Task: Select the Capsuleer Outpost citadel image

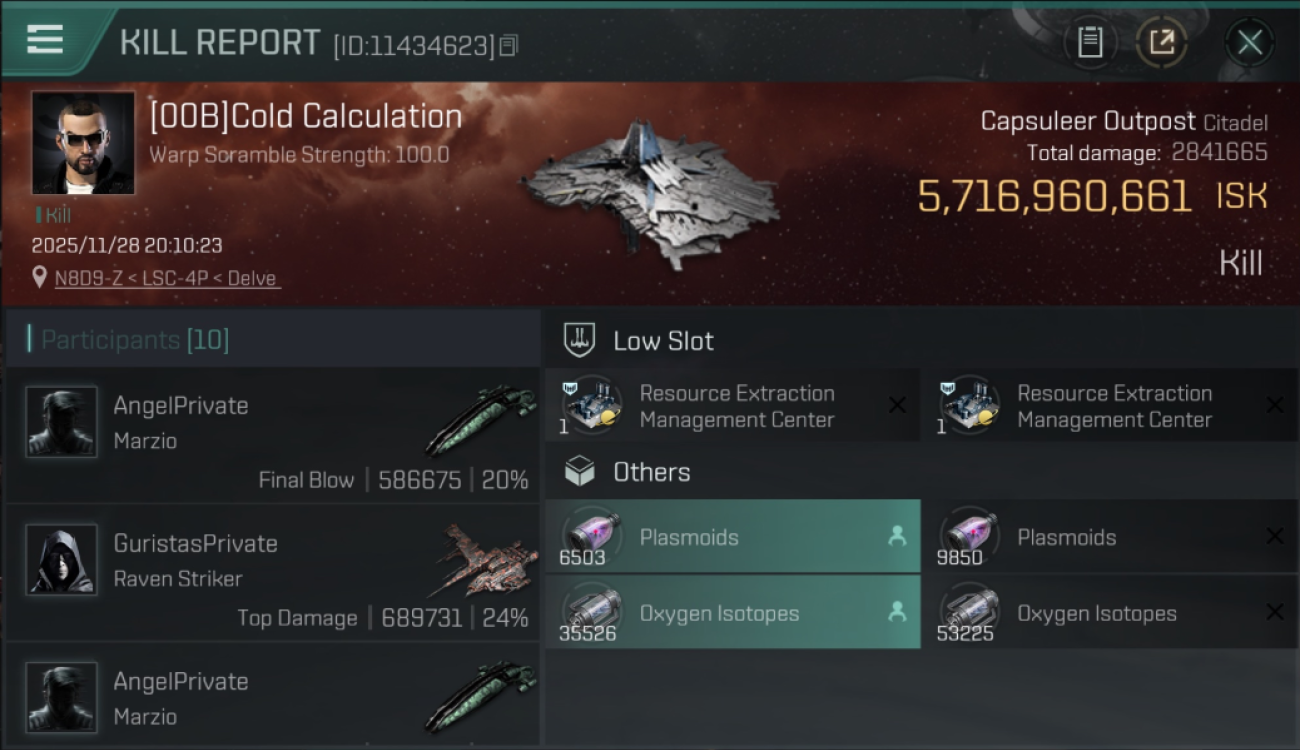Action: point(648,192)
